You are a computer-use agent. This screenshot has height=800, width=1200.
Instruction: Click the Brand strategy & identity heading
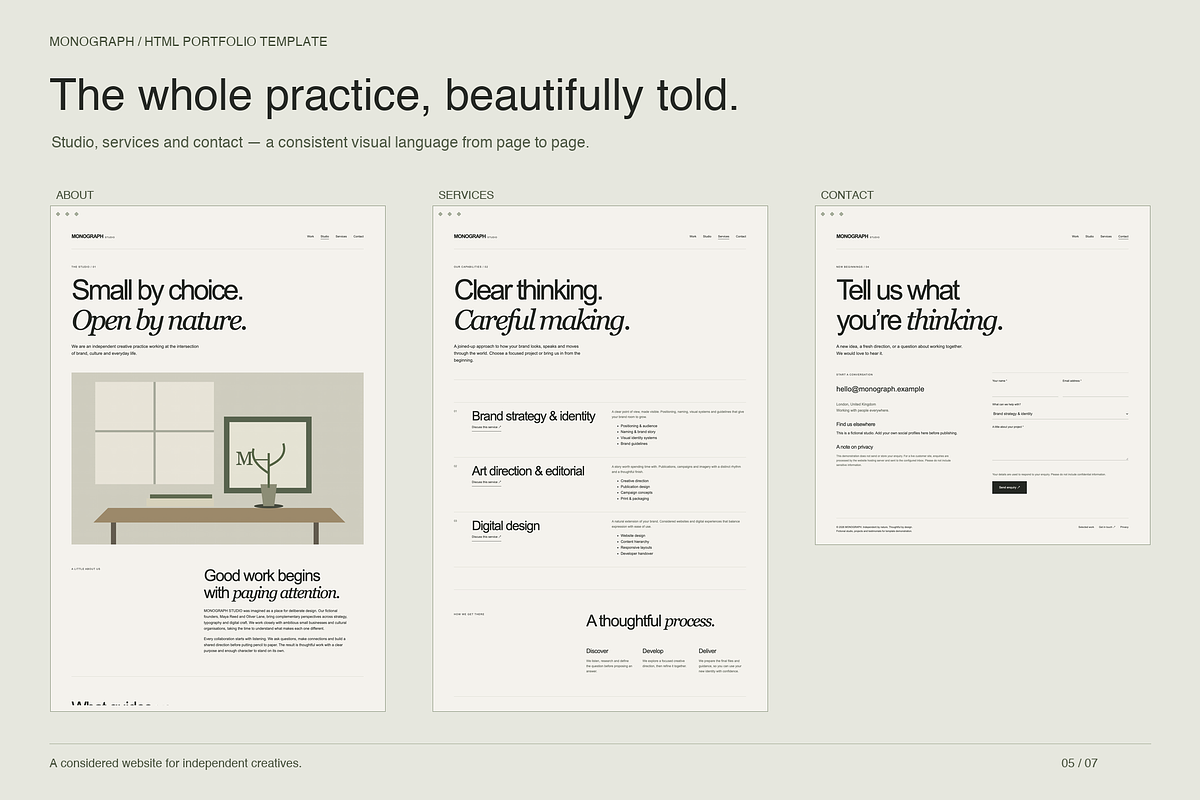click(x=533, y=416)
